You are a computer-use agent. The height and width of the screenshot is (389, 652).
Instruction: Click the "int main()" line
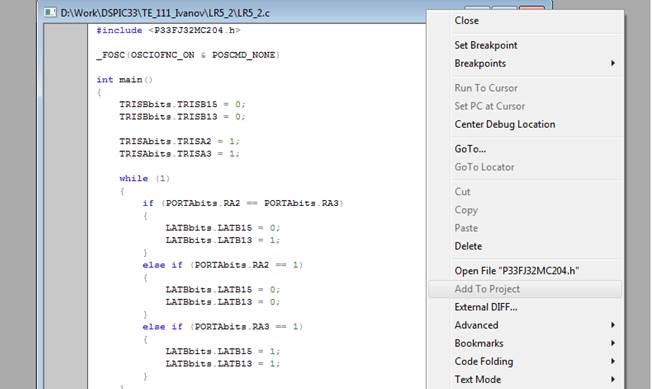pyautogui.click(x=125, y=80)
